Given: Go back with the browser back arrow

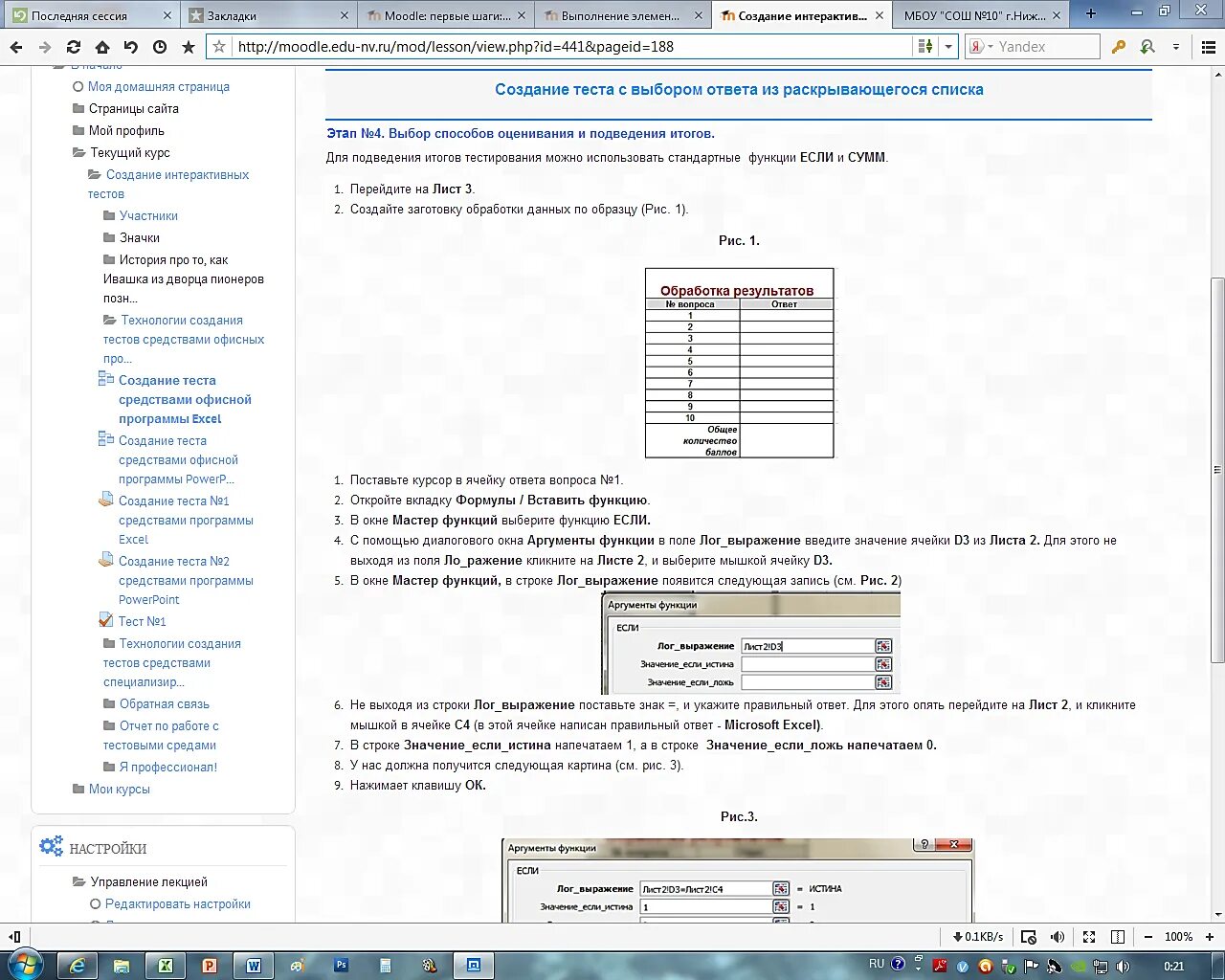Looking at the screenshot, I should coord(16,47).
